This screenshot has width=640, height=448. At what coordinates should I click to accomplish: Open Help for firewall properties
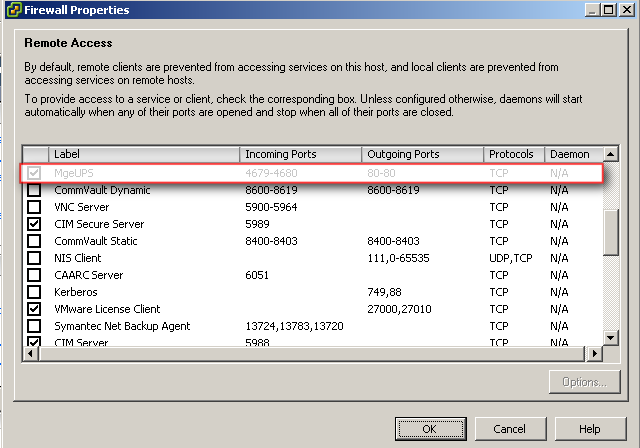pyautogui.click(x=589, y=428)
